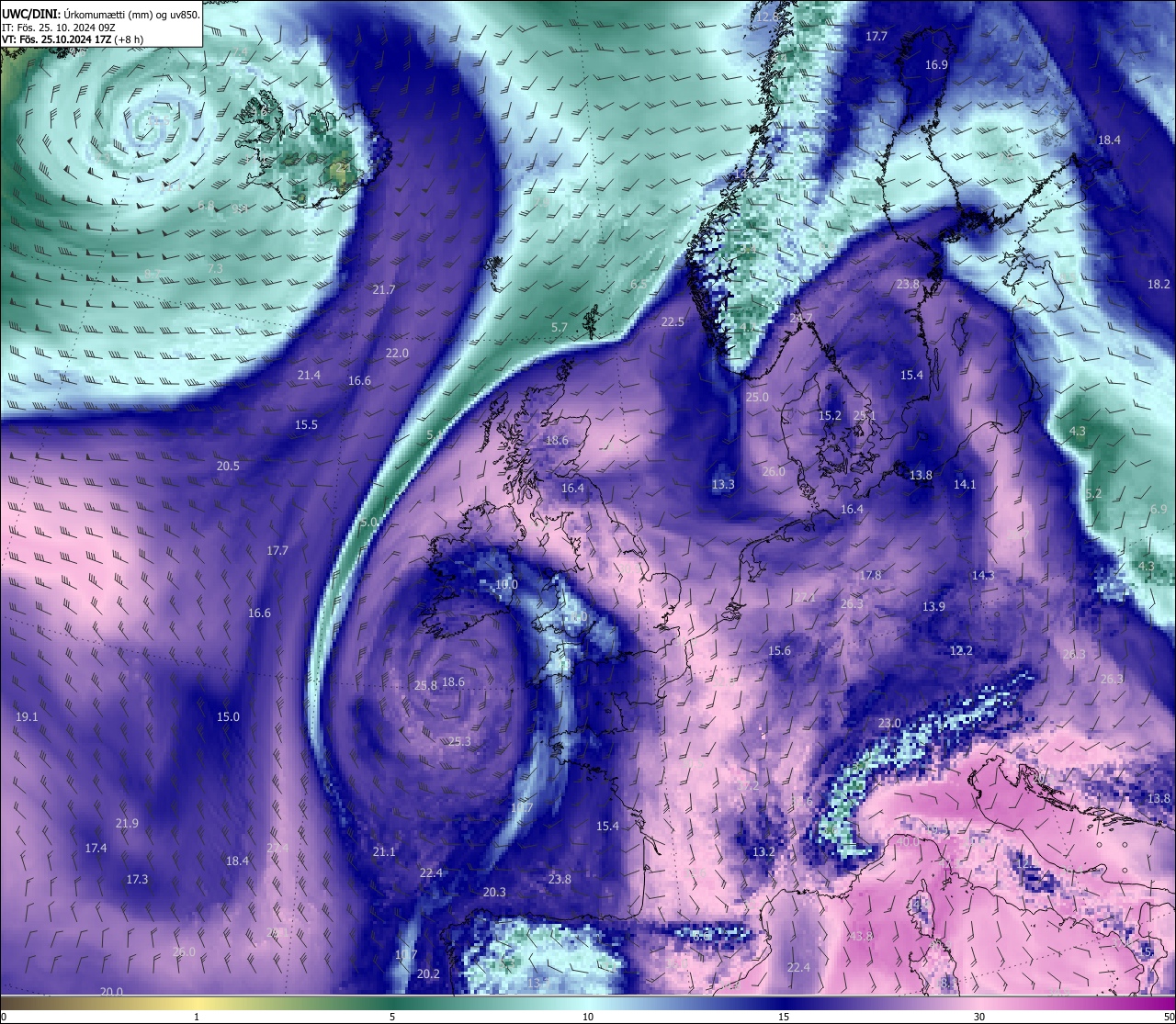Click the map value "25.0"

pos(757,398)
